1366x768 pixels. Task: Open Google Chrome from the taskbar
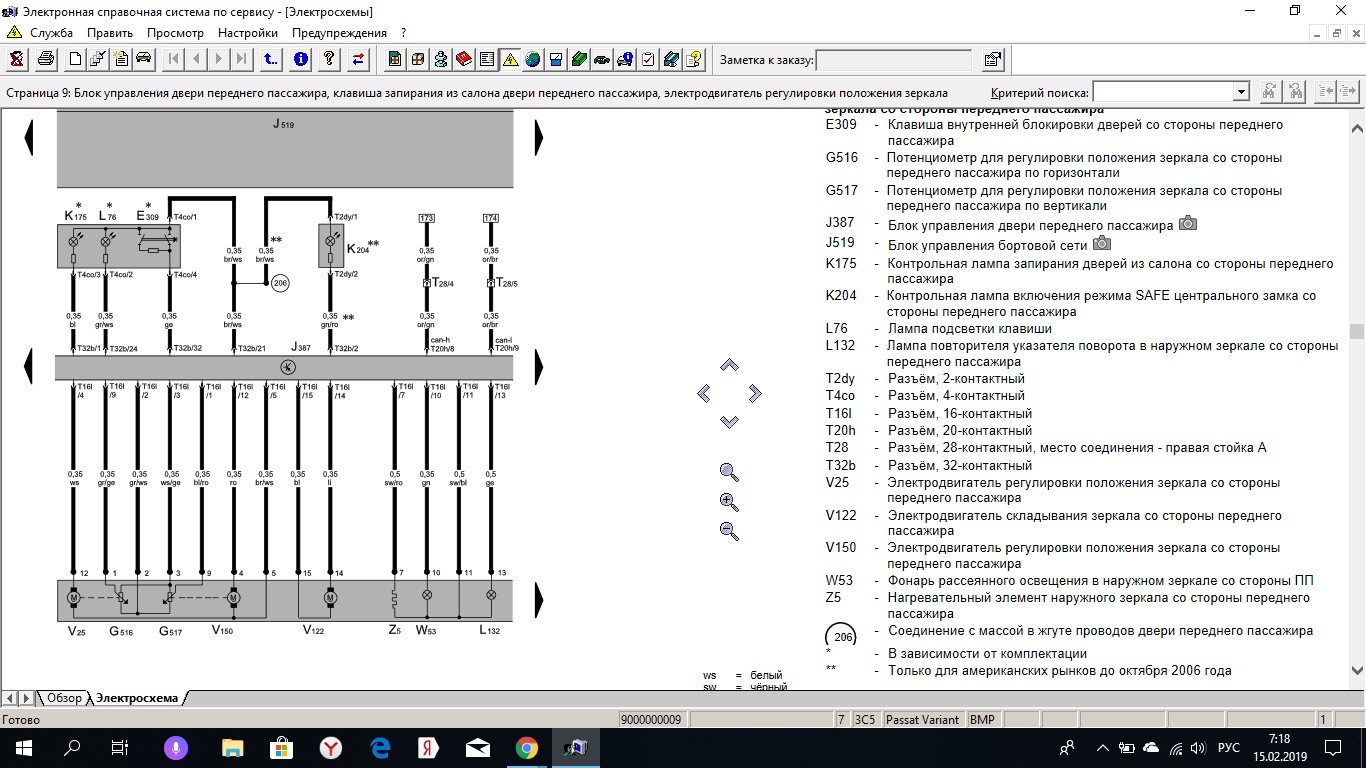coord(527,748)
